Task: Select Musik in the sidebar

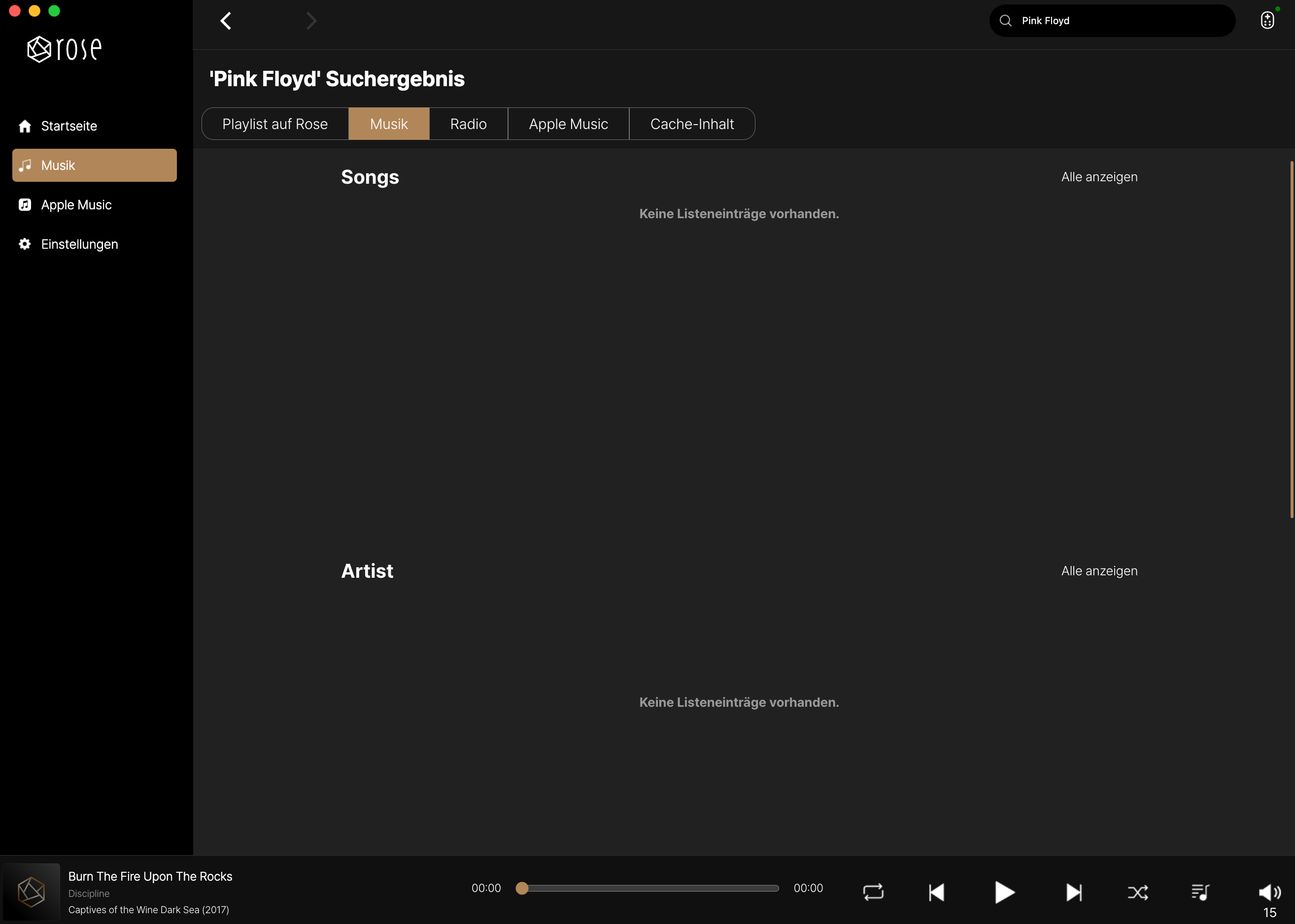Action: pos(95,165)
